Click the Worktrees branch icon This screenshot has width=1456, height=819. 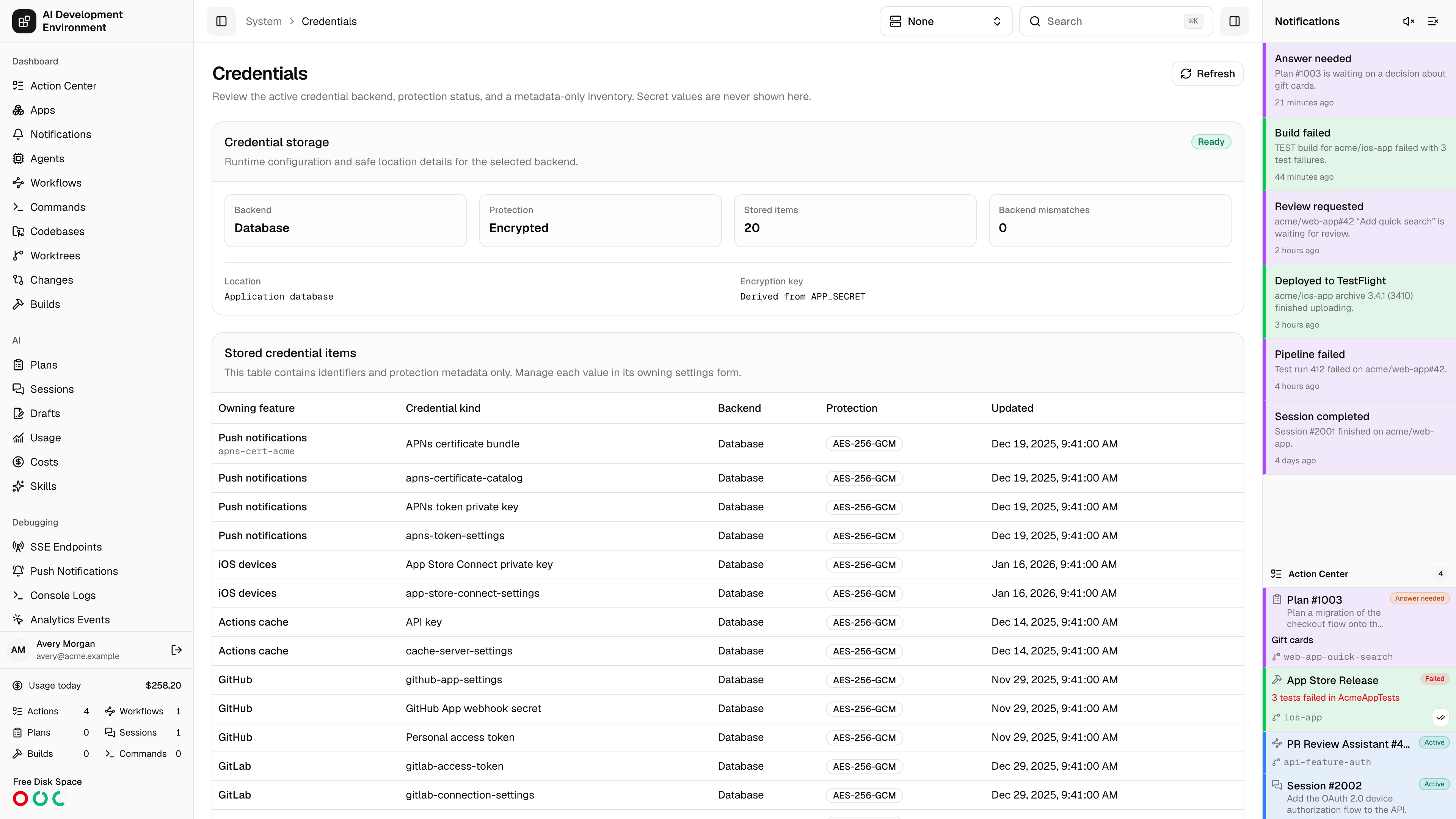coord(18,256)
